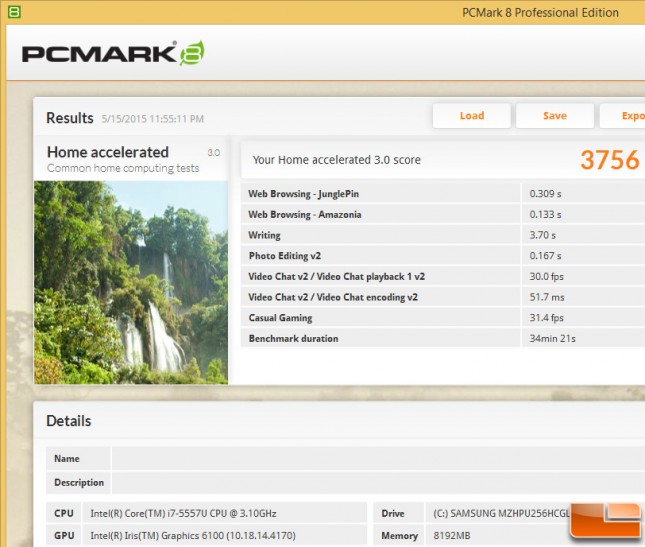
Task: Click the 31.4 fps Casual Gaming result
Action: 546,318
